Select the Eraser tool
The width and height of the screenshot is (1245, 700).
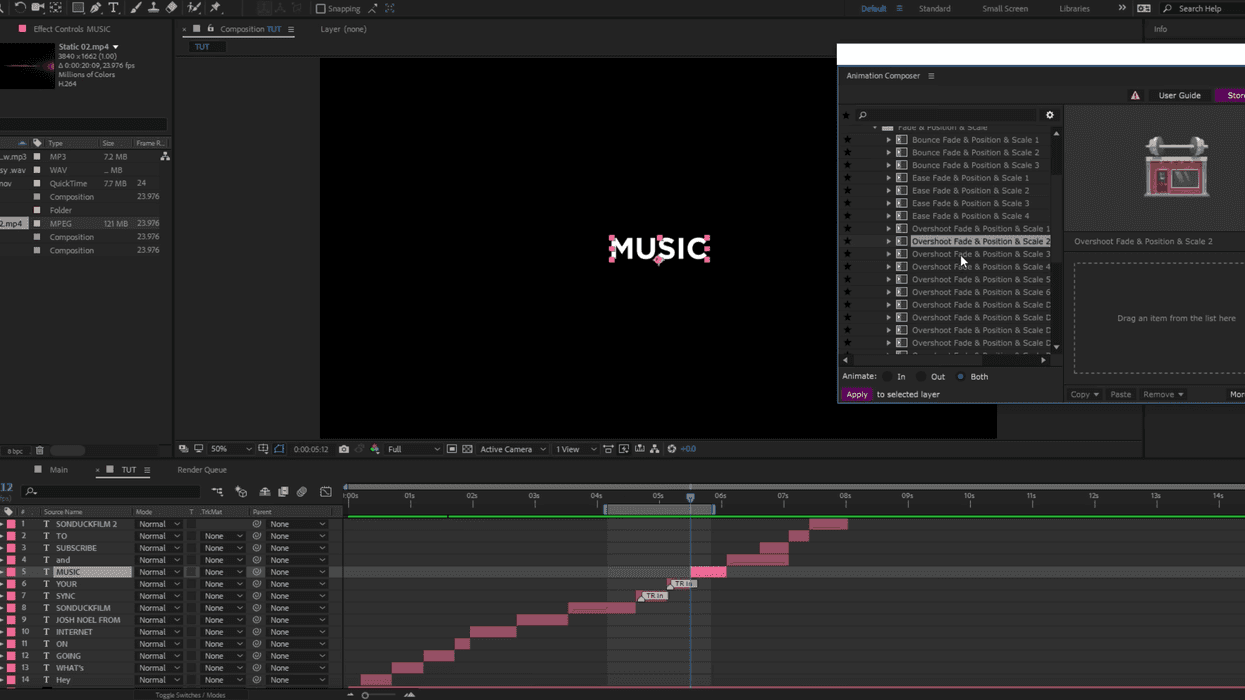click(x=171, y=7)
